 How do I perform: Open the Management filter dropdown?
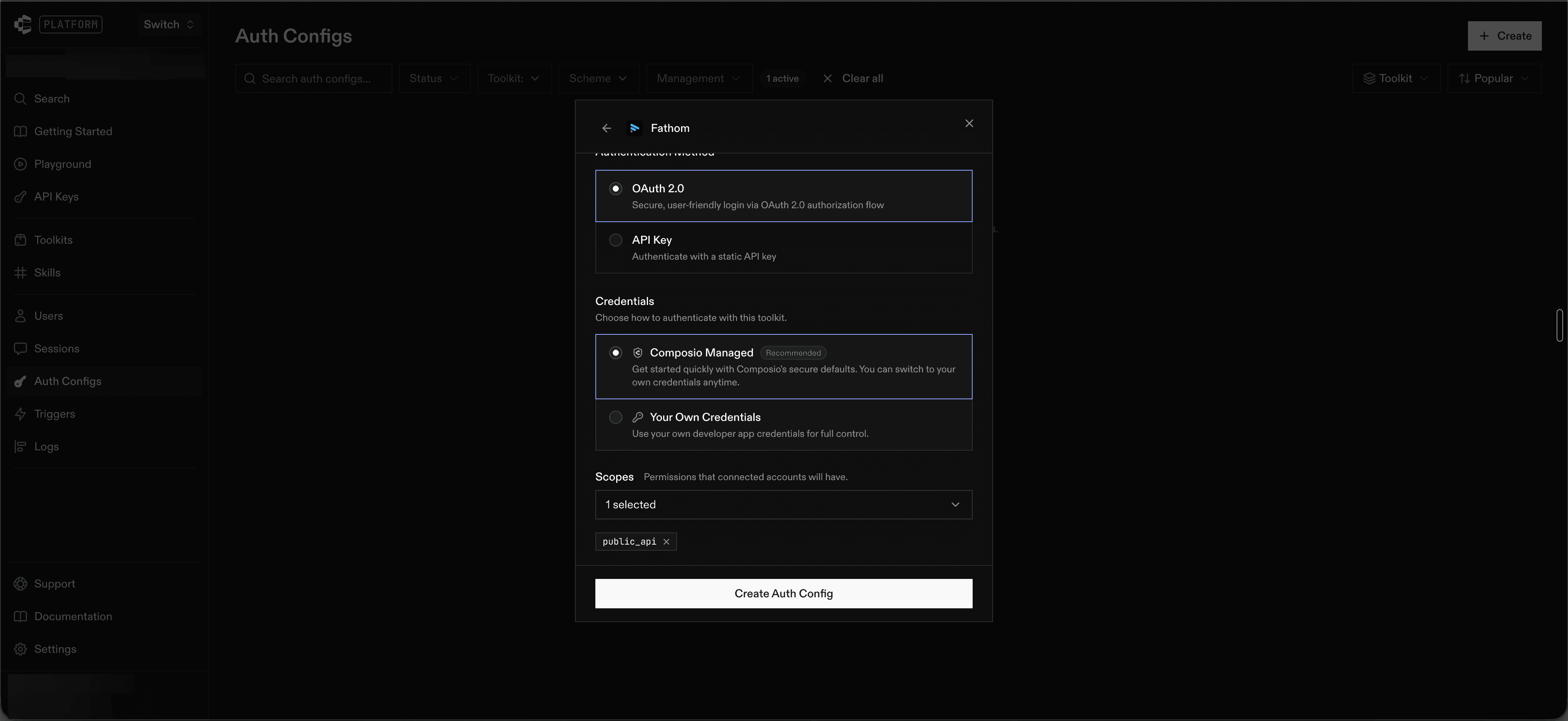(699, 78)
